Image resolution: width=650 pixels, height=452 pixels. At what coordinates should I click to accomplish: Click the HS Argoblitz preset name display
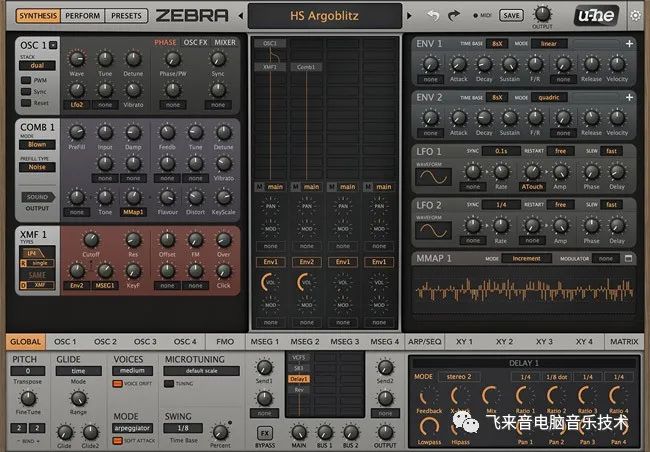(x=325, y=16)
